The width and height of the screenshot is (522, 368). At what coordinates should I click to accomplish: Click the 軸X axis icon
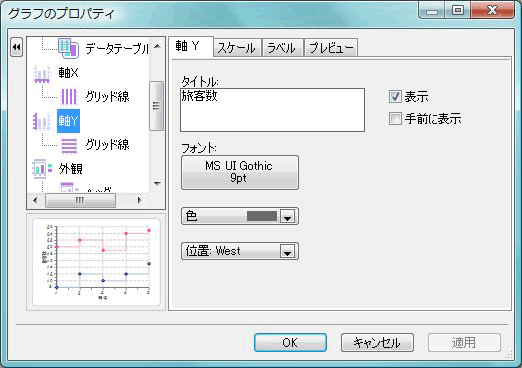pos(42,73)
